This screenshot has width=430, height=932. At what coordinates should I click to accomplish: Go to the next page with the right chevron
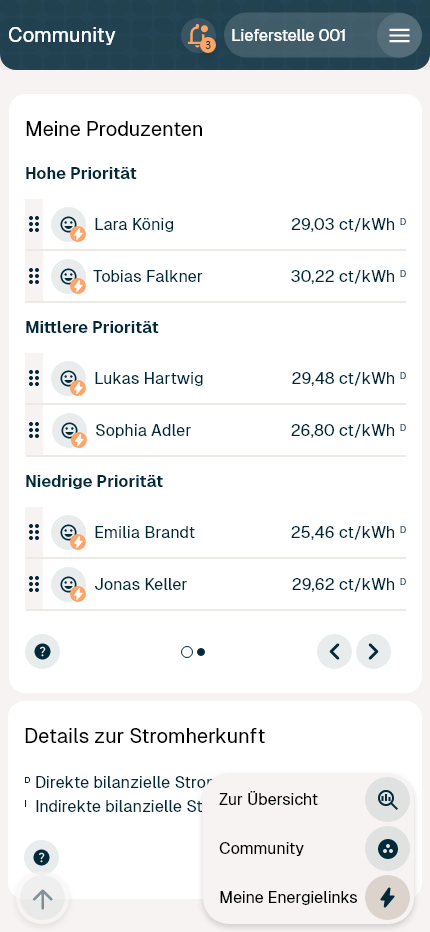(x=373, y=652)
